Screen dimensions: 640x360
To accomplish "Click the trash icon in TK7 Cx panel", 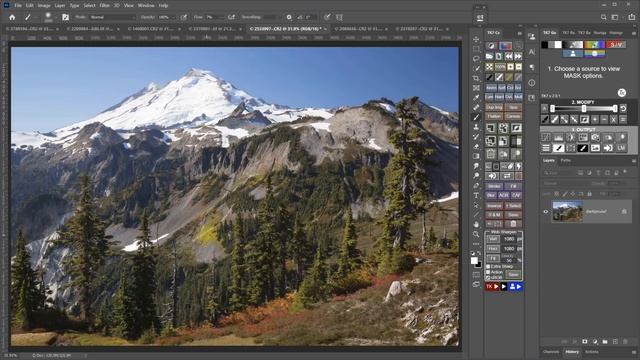I will (x=513, y=224).
